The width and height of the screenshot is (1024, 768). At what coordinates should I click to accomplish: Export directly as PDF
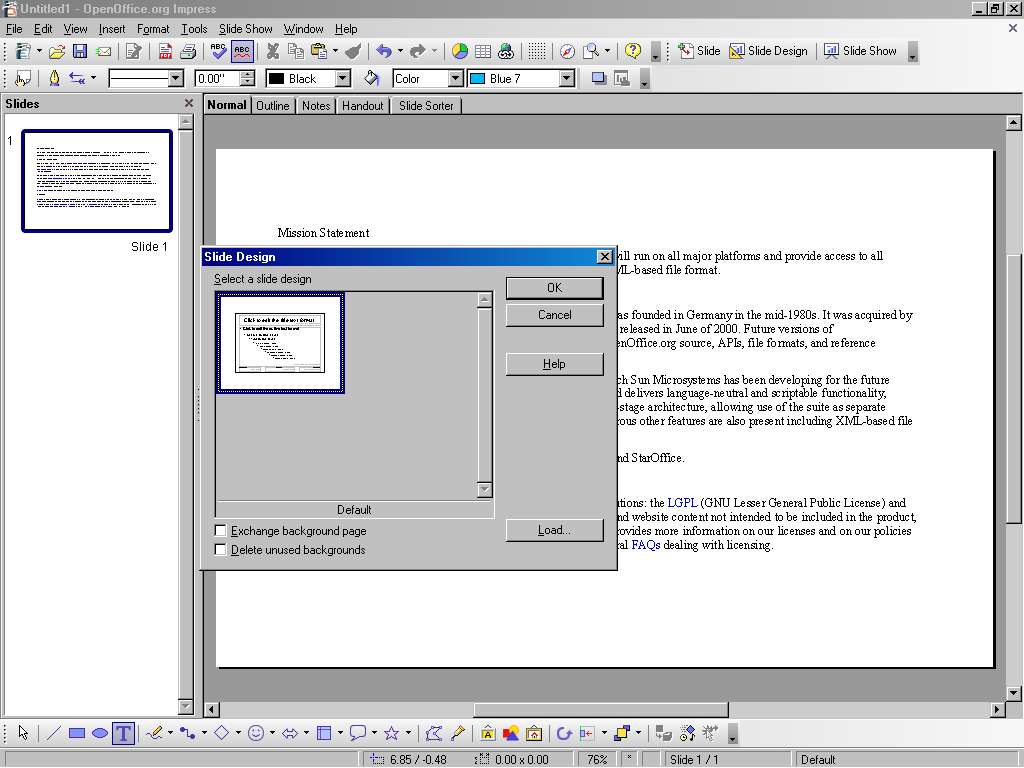click(165, 51)
